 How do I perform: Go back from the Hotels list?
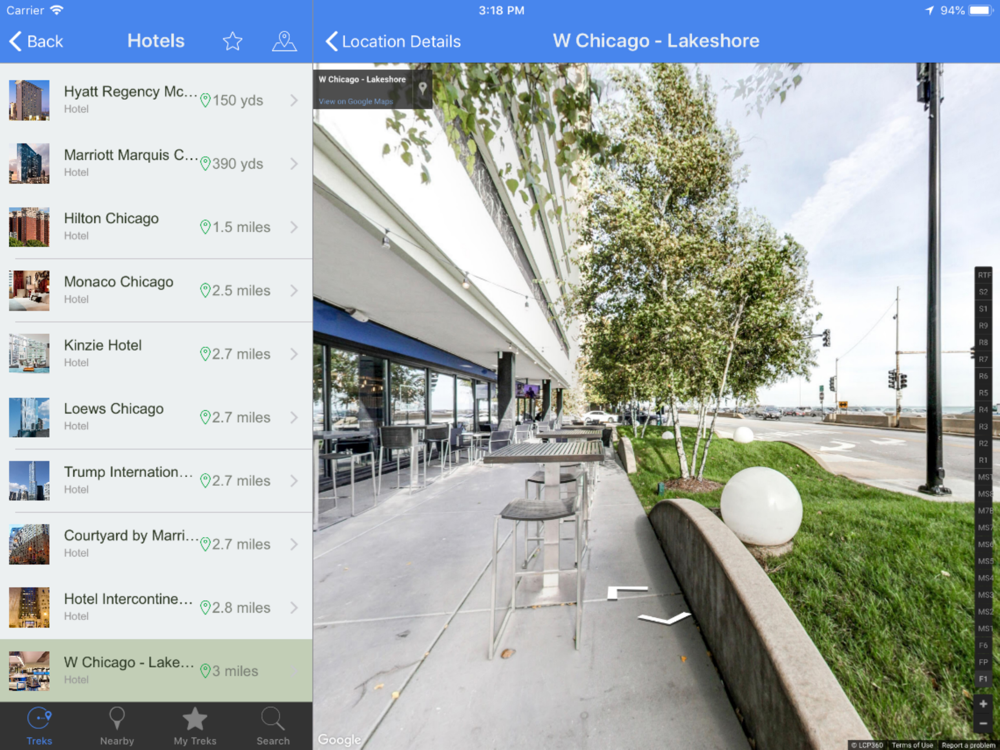click(36, 41)
